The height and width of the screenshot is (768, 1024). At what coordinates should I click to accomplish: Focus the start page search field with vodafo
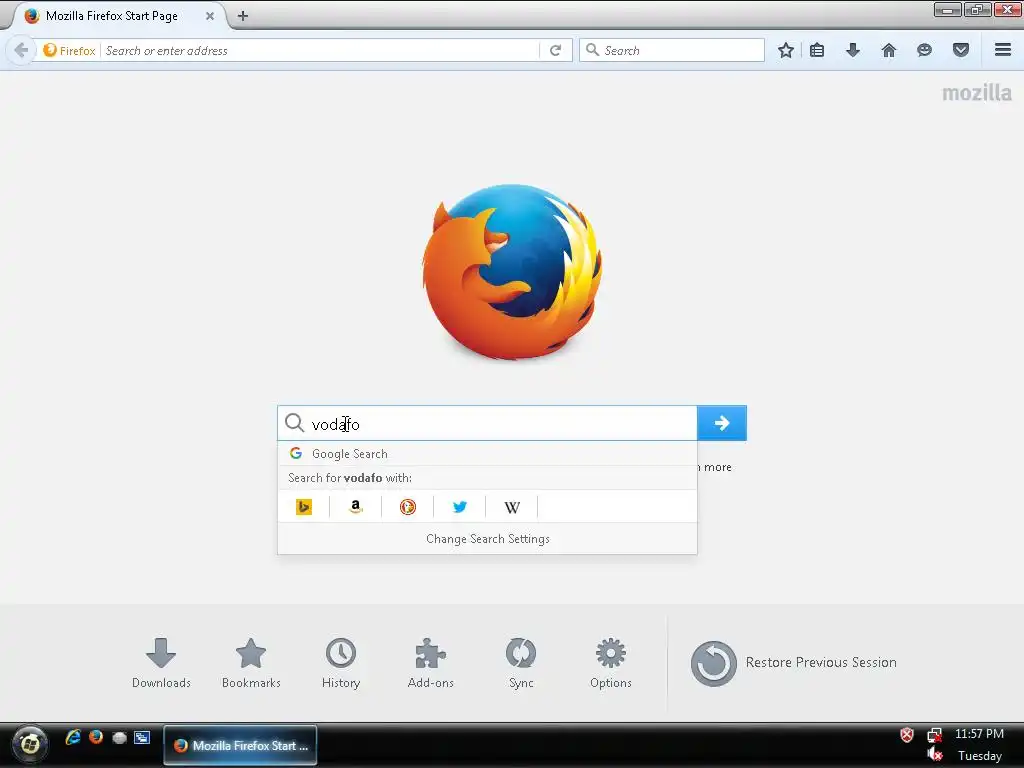point(487,423)
